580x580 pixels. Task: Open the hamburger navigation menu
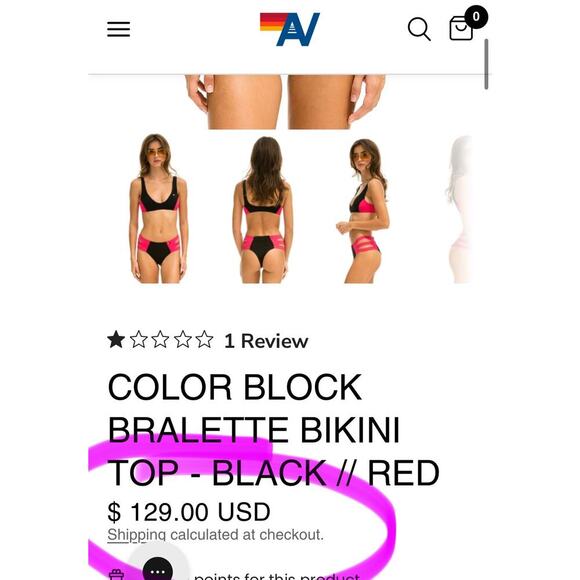pos(118,29)
